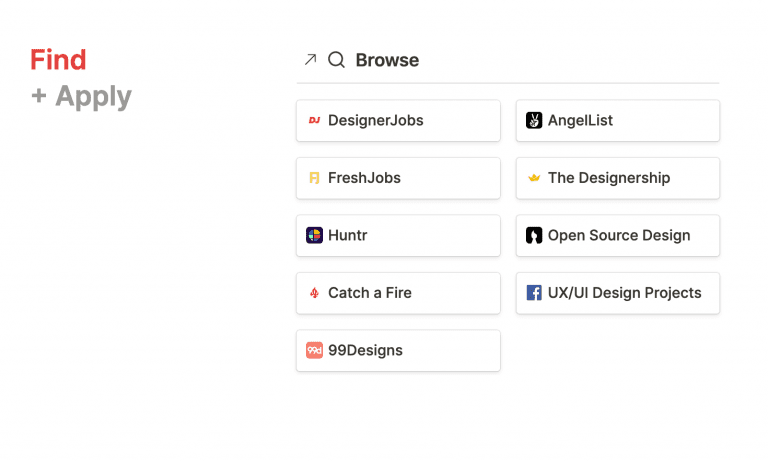Image resolution: width=768 pixels, height=462 pixels.
Task: Visit The Designership page
Action: [618, 178]
